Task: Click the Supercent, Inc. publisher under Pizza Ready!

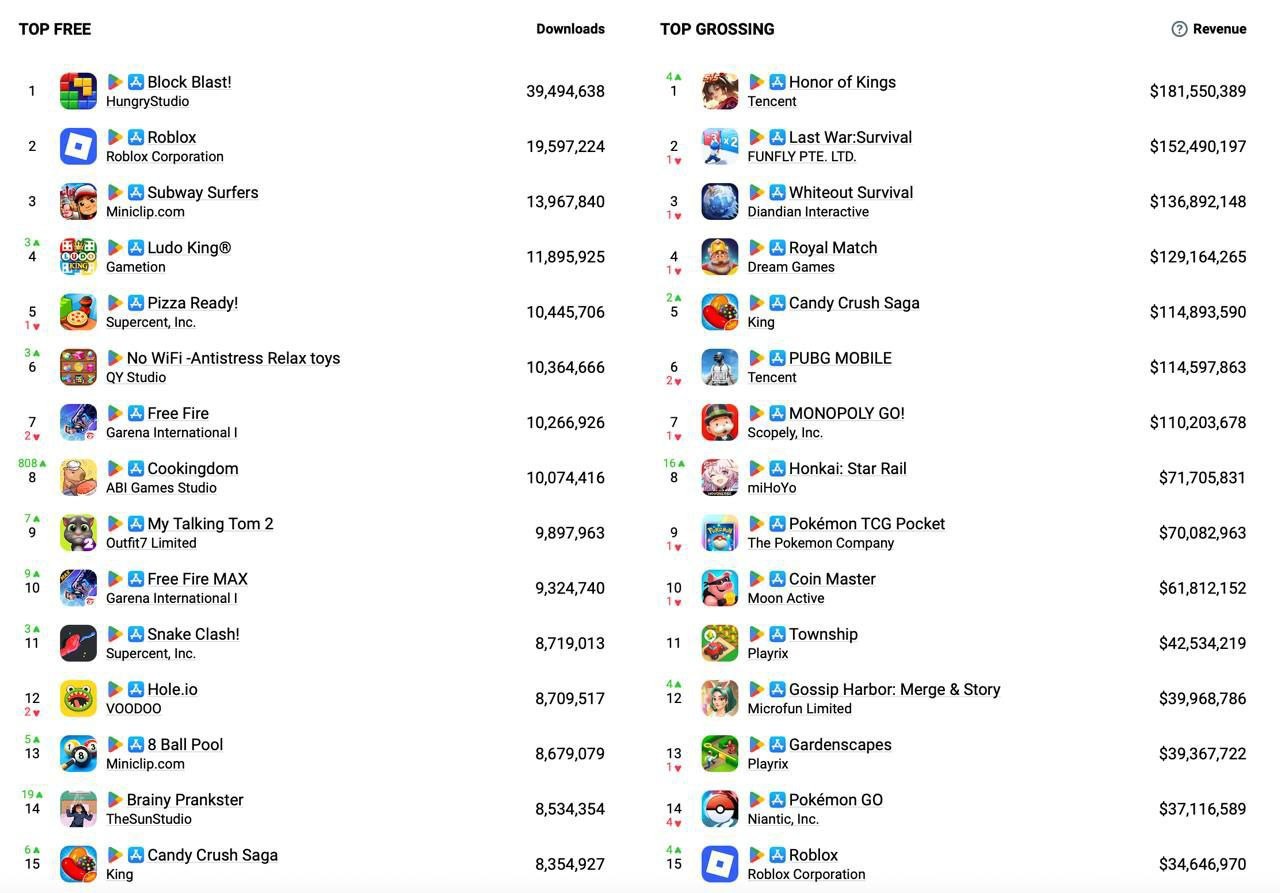Action: click(x=151, y=322)
